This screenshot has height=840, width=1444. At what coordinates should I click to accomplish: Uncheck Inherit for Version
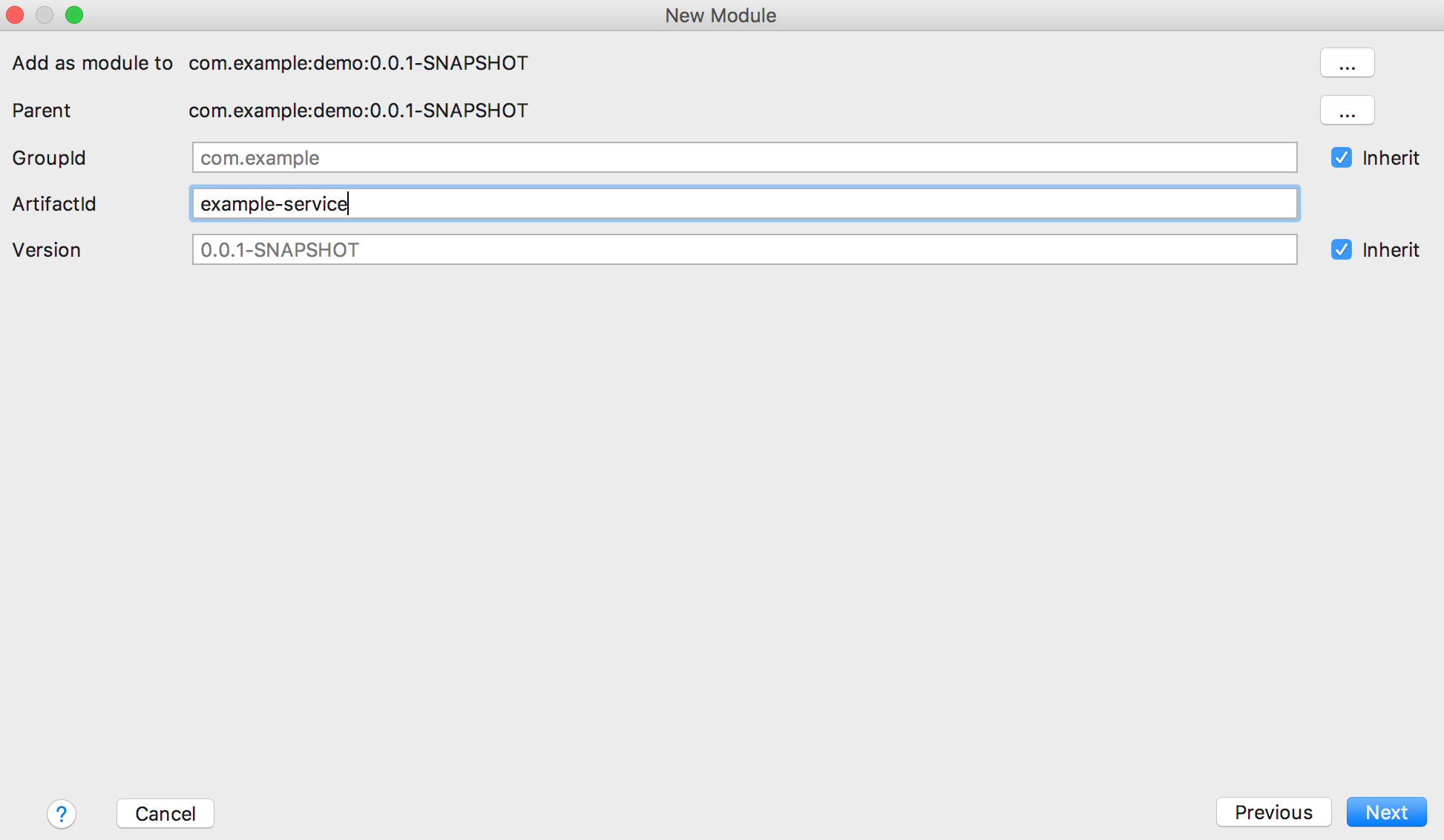pos(1342,250)
